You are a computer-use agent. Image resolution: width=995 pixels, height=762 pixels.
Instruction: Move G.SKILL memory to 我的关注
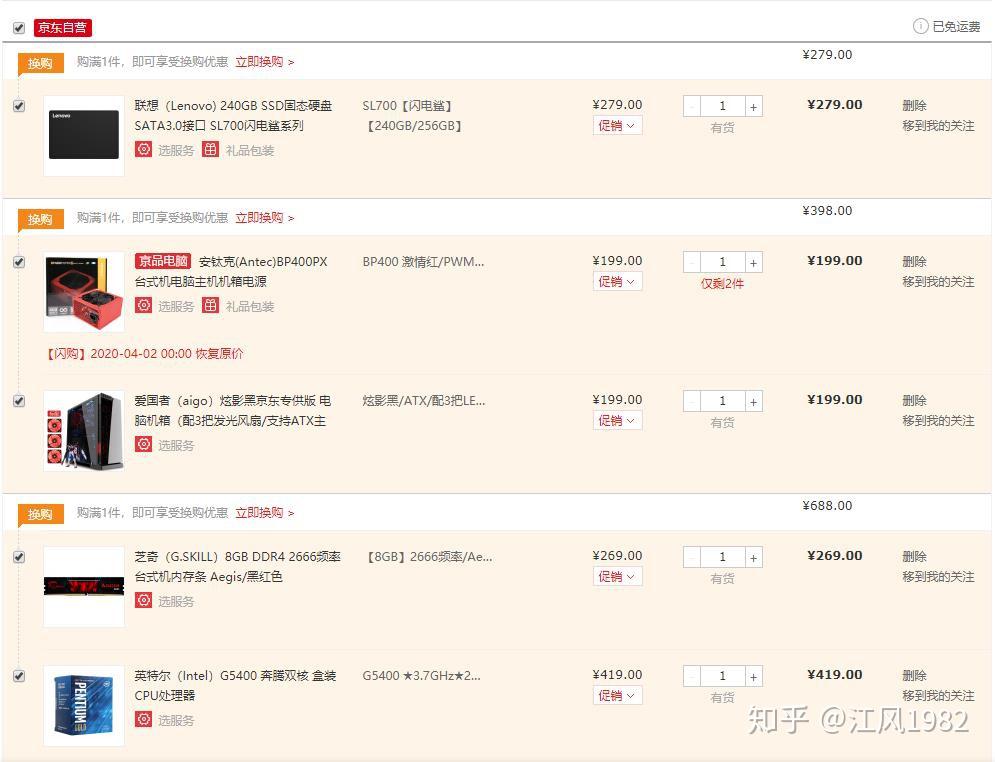pos(939,577)
